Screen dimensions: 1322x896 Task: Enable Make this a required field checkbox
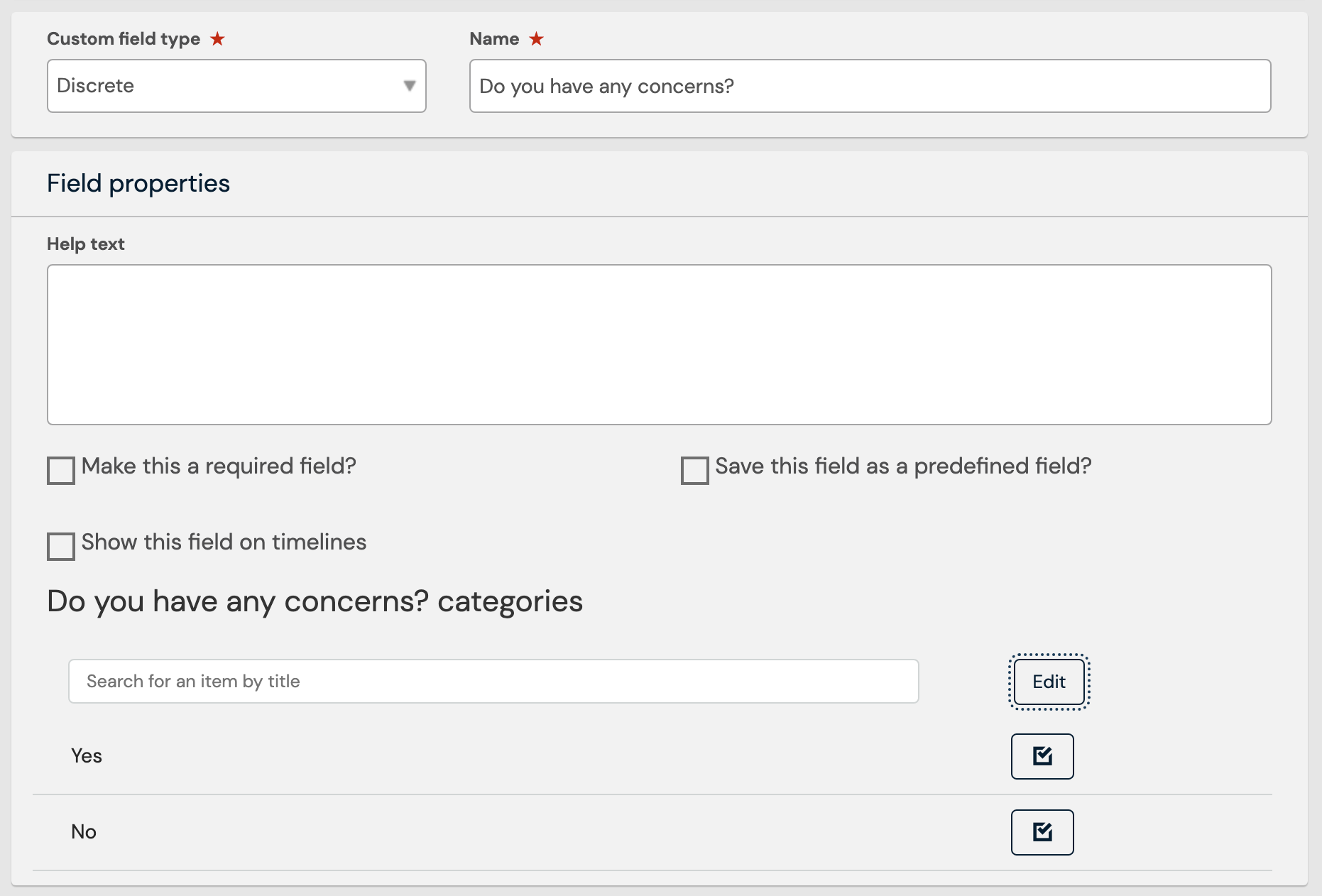61,471
